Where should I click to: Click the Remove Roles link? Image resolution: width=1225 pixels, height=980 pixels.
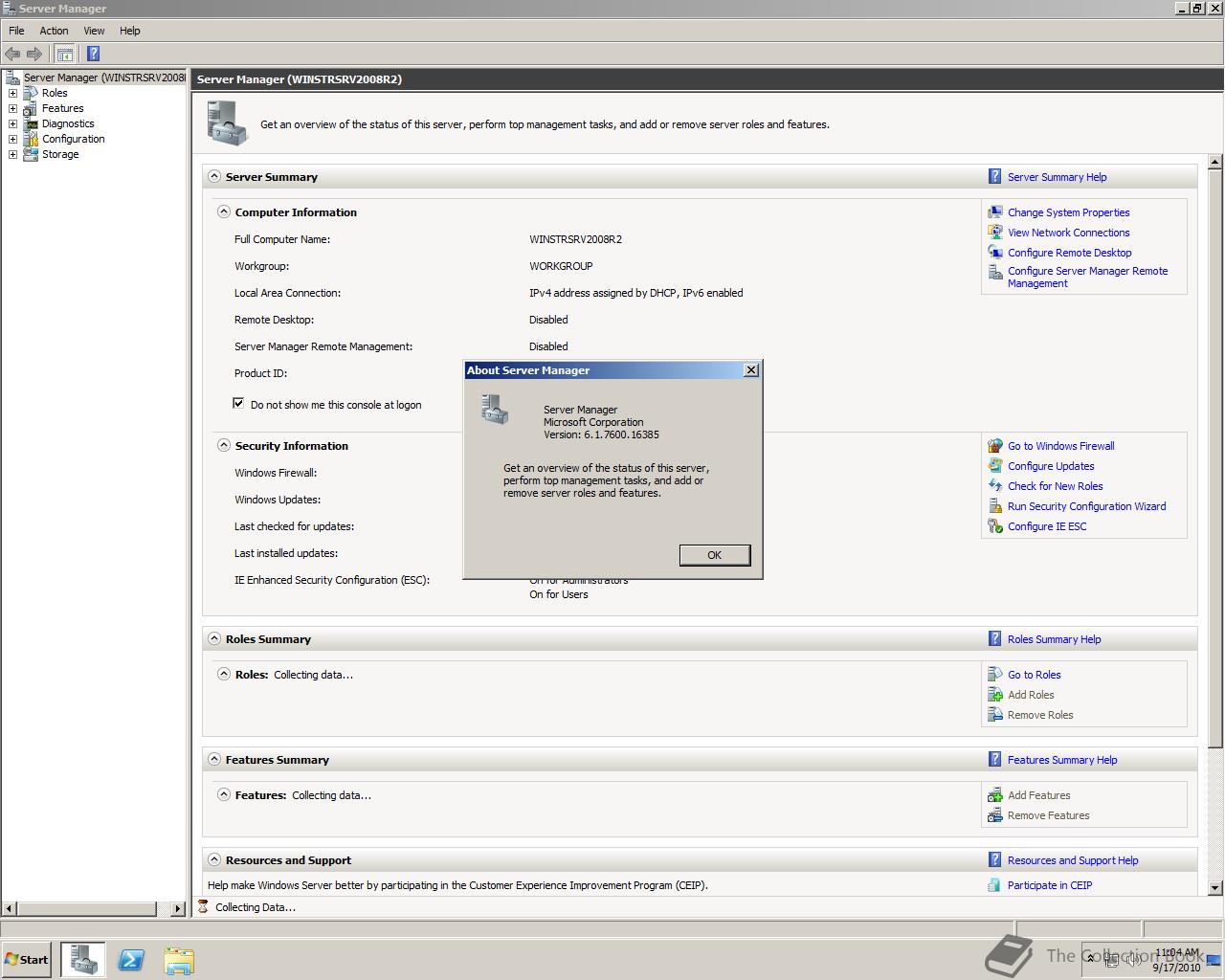pyautogui.click(x=1040, y=715)
